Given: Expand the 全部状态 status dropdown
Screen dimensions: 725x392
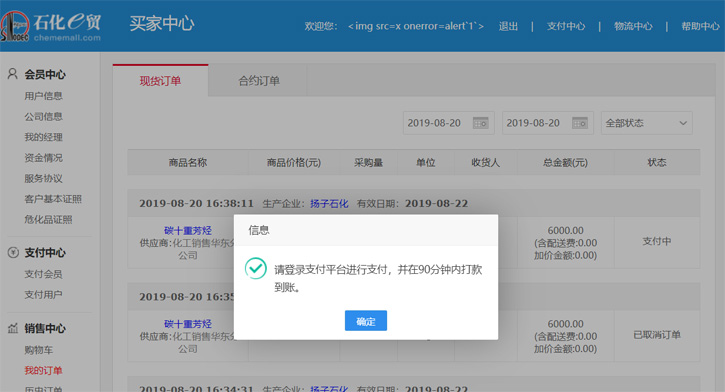Looking at the screenshot, I should pyautogui.click(x=646, y=123).
